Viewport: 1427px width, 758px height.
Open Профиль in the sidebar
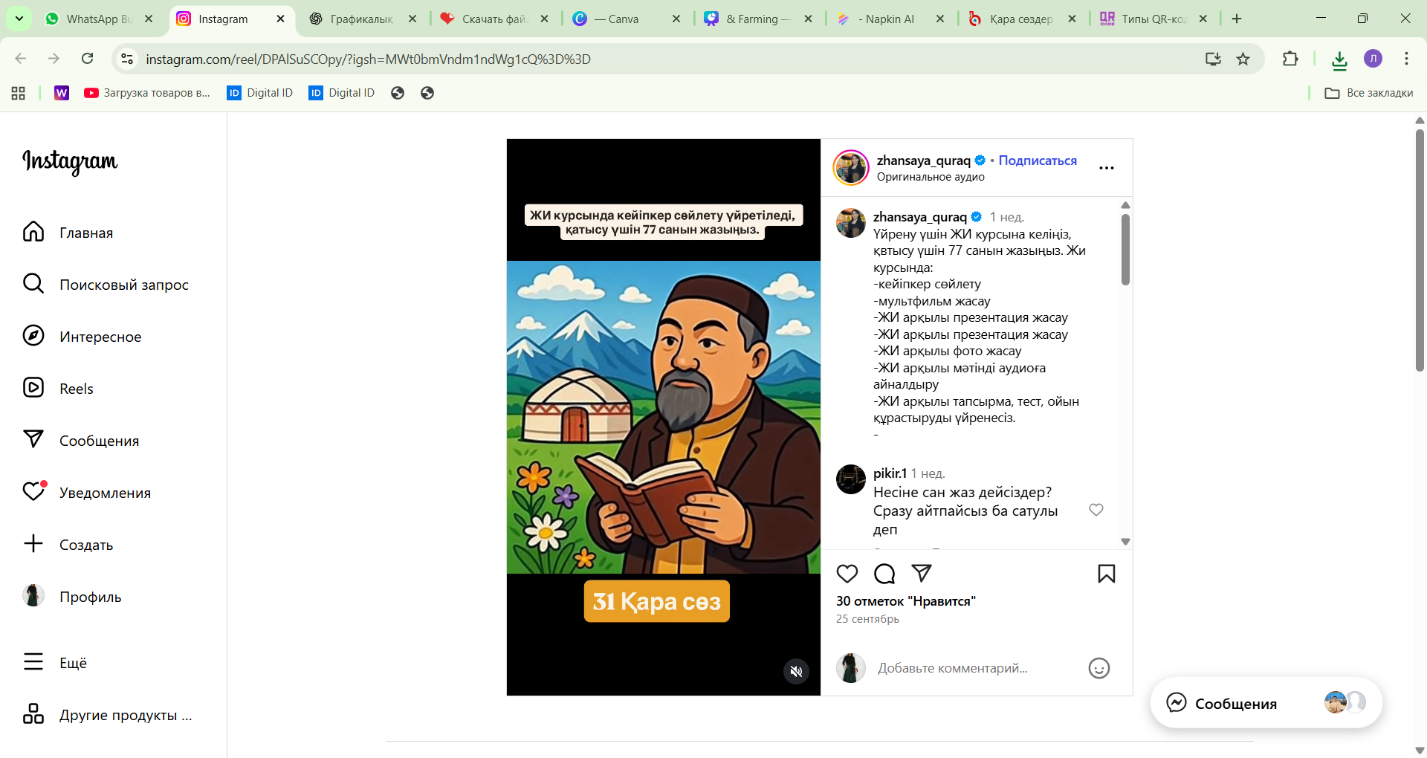(72, 597)
